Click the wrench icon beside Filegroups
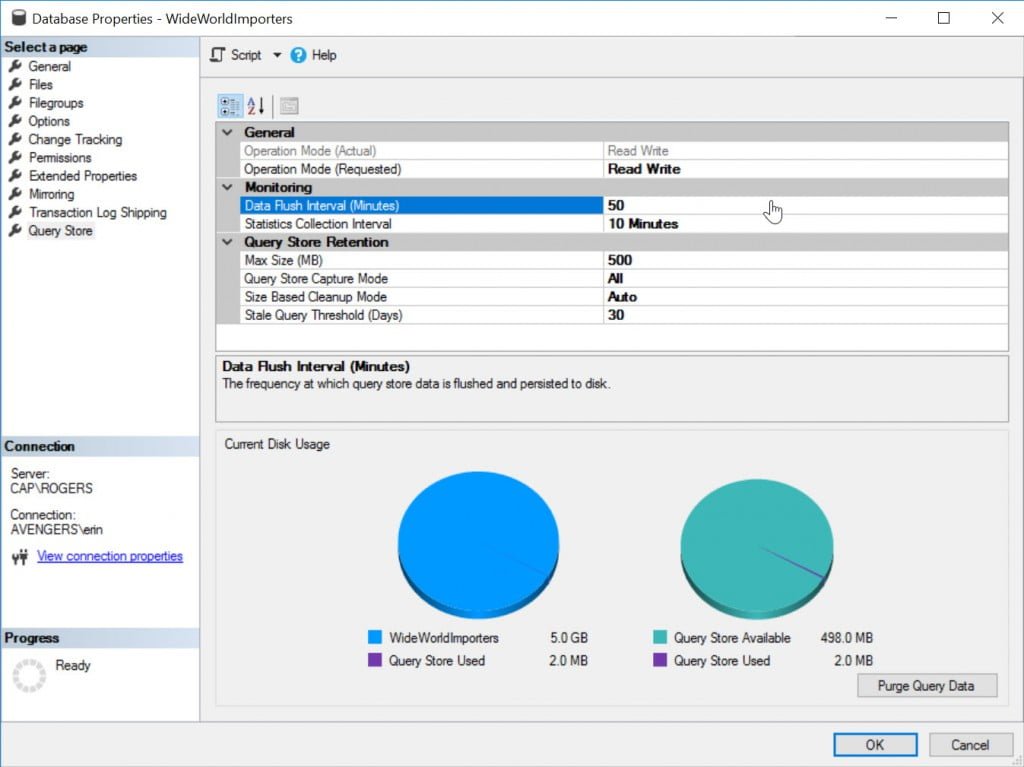Screen dimensions: 1024x767 coord(15,103)
